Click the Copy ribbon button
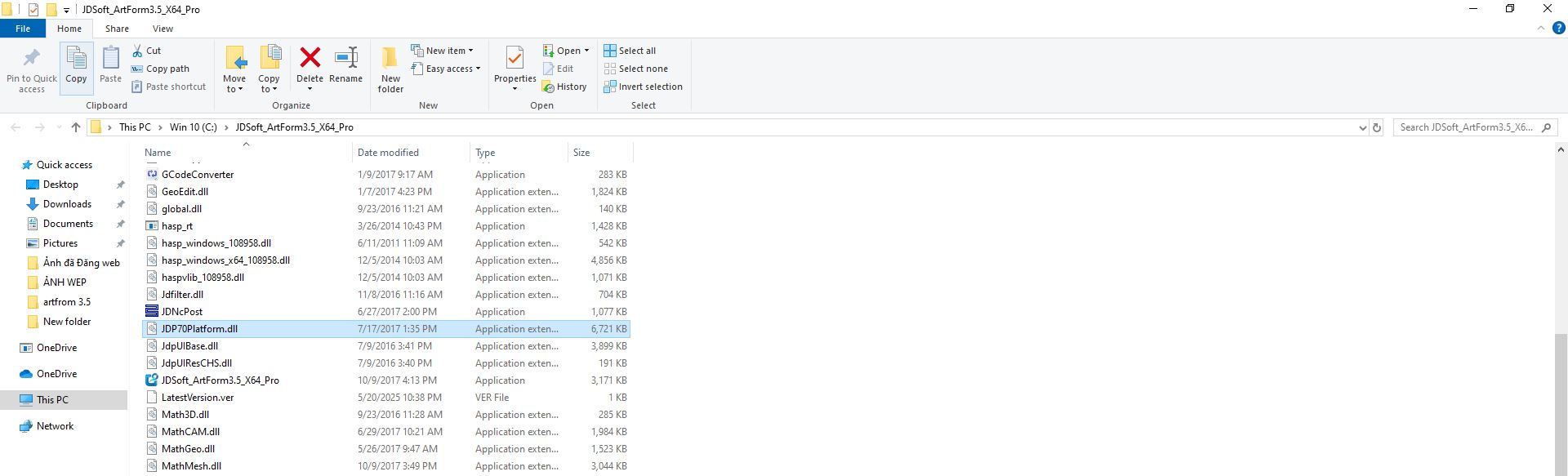The width and height of the screenshot is (1568, 476). 76,68
